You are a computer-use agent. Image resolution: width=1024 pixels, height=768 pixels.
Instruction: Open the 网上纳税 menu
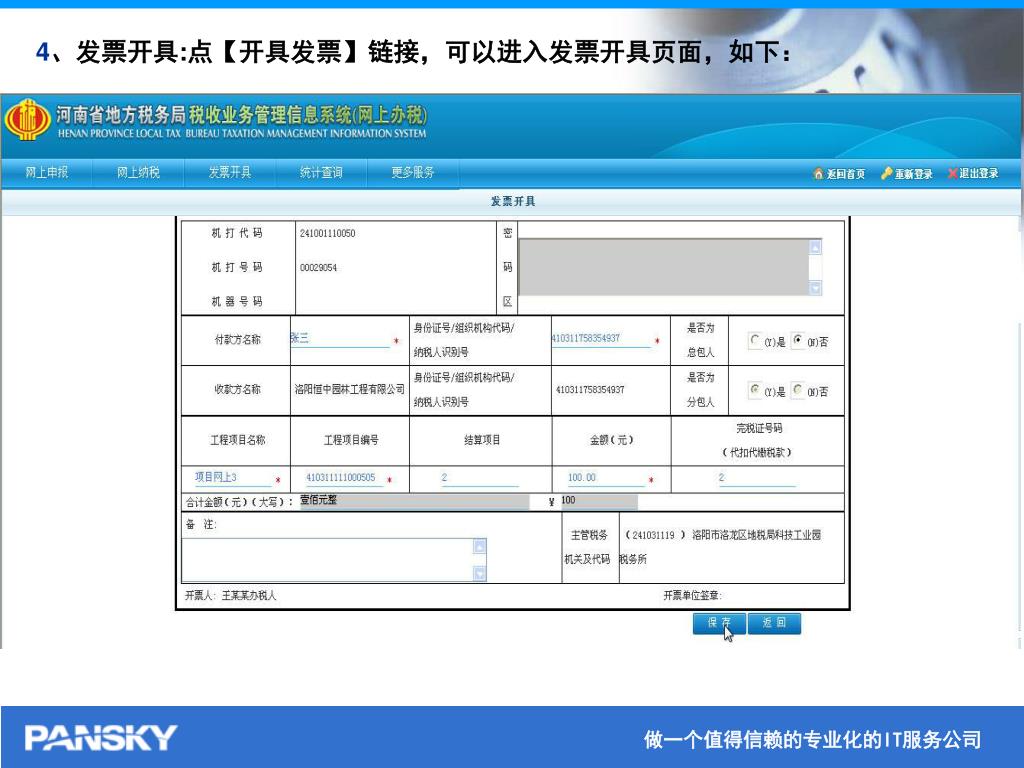tap(138, 172)
